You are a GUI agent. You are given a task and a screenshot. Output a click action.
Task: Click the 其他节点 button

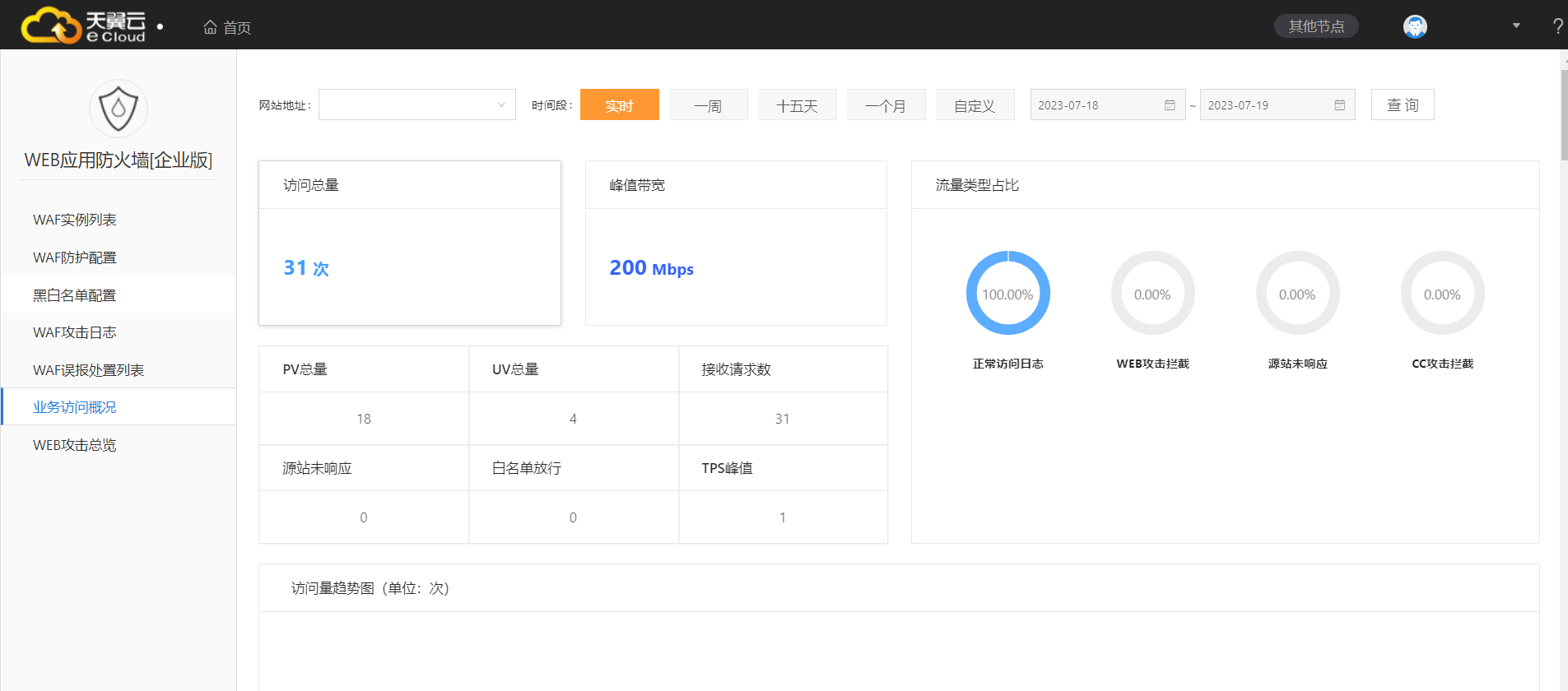pos(1316,26)
